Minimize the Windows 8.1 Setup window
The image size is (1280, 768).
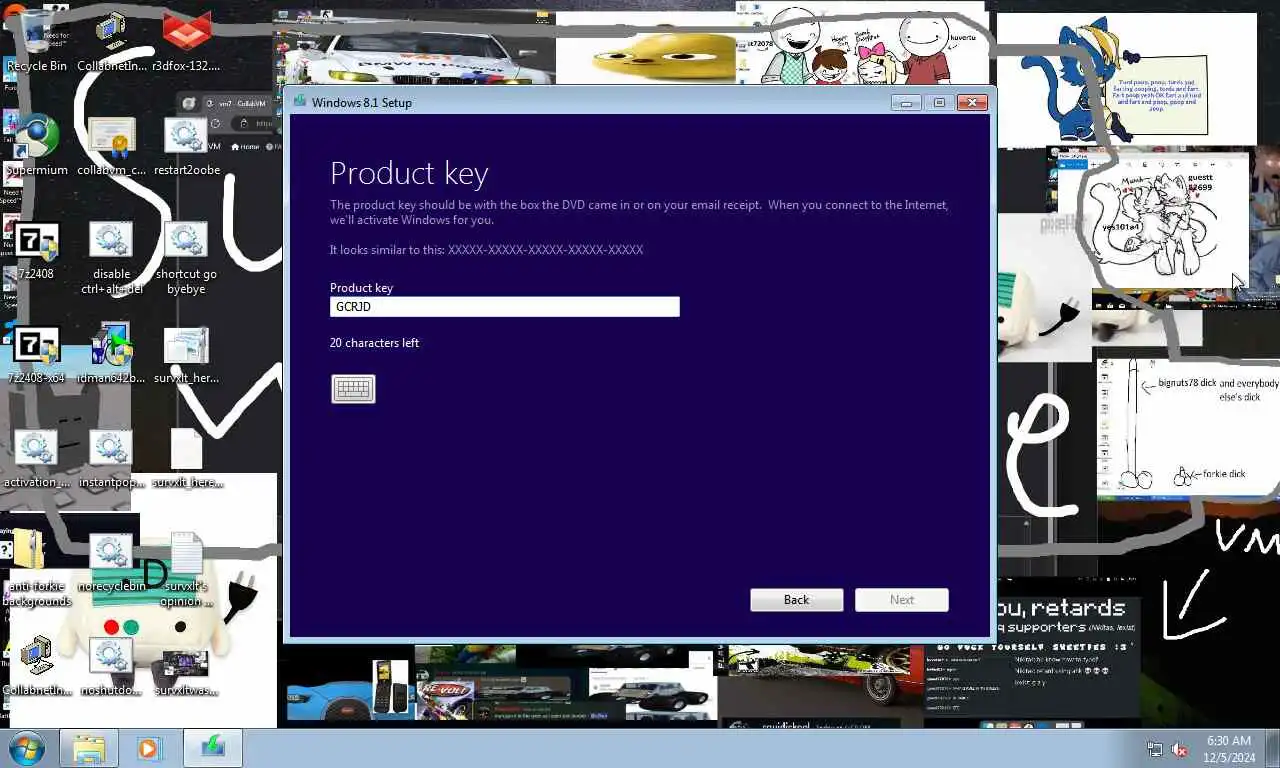(906, 102)
